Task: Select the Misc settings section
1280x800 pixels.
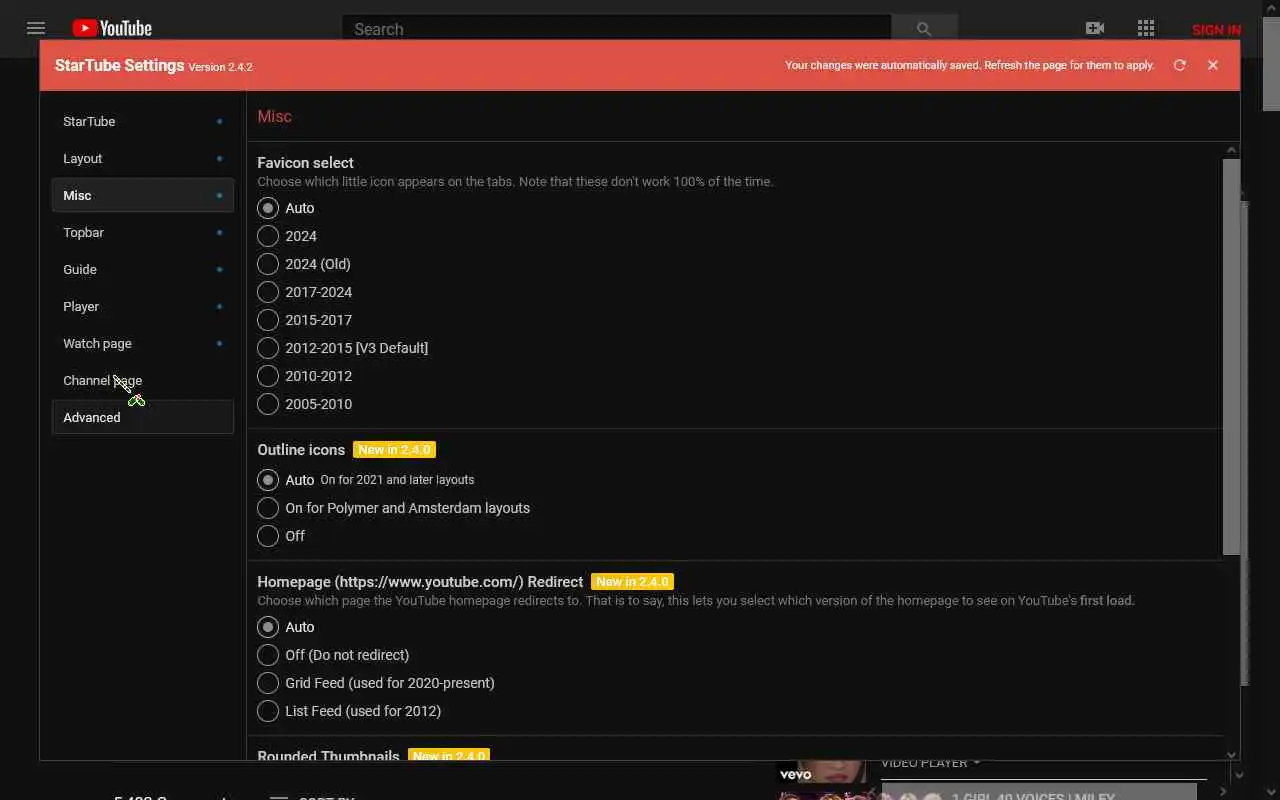Action: [142, 195]
